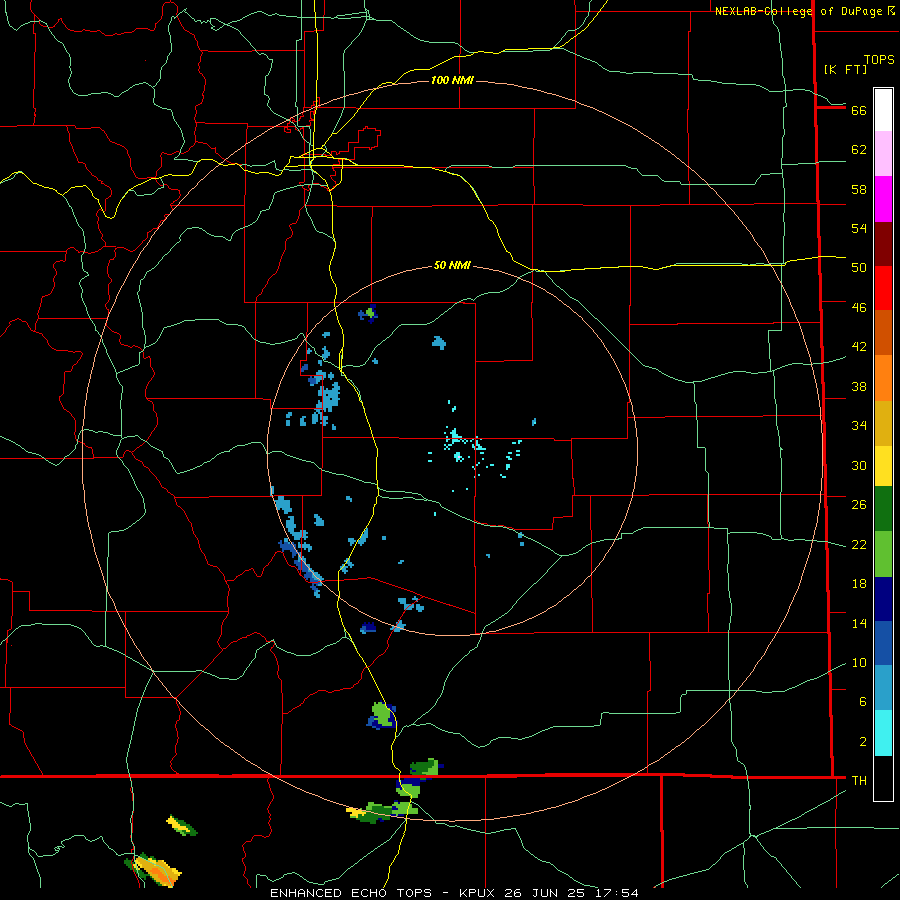
Task: Click the navy blue legend swatch
Action: [883, 599]
